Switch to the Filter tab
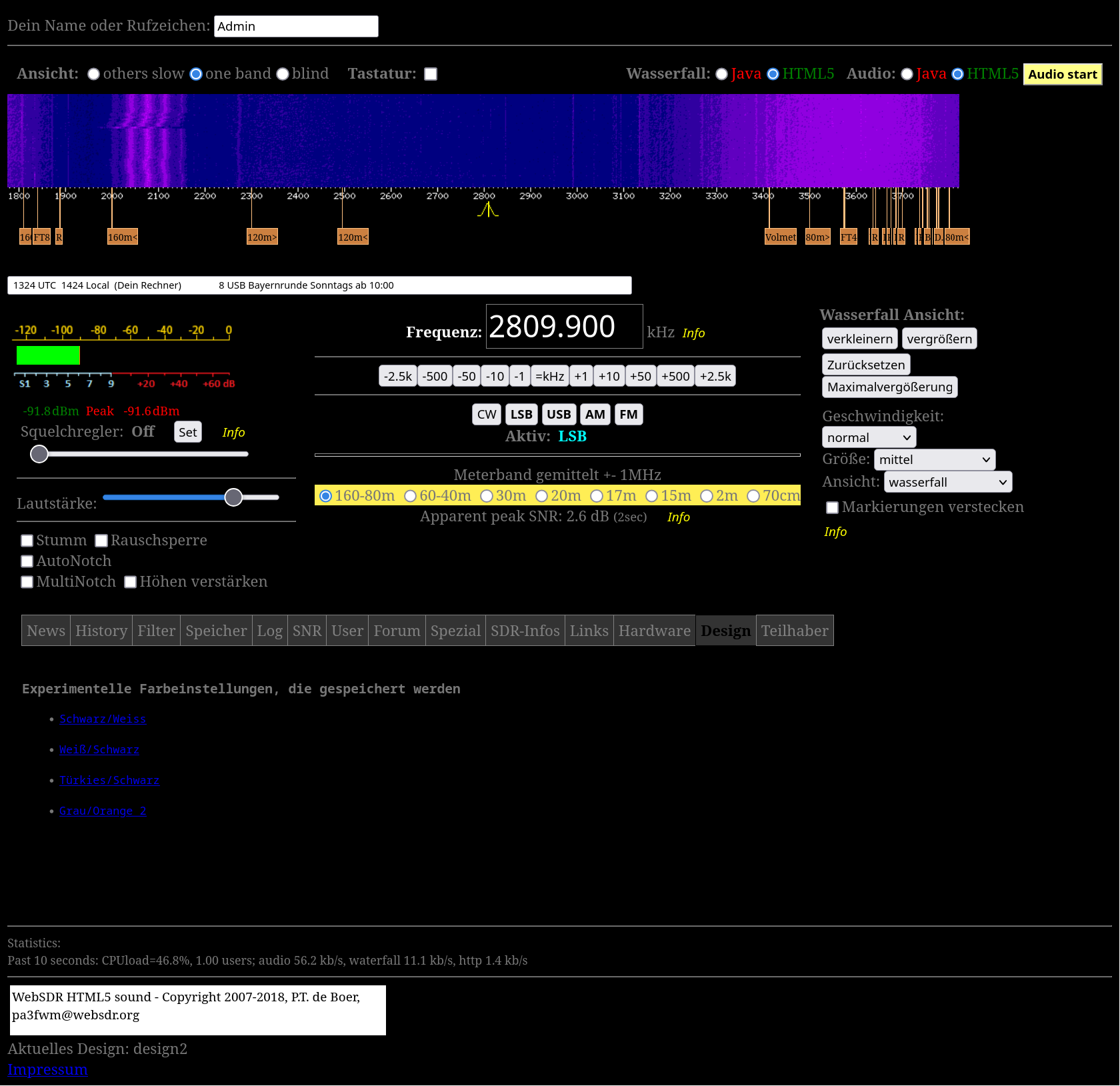The height and width of the screenshot is (1086, 1120). coord(157,631)
